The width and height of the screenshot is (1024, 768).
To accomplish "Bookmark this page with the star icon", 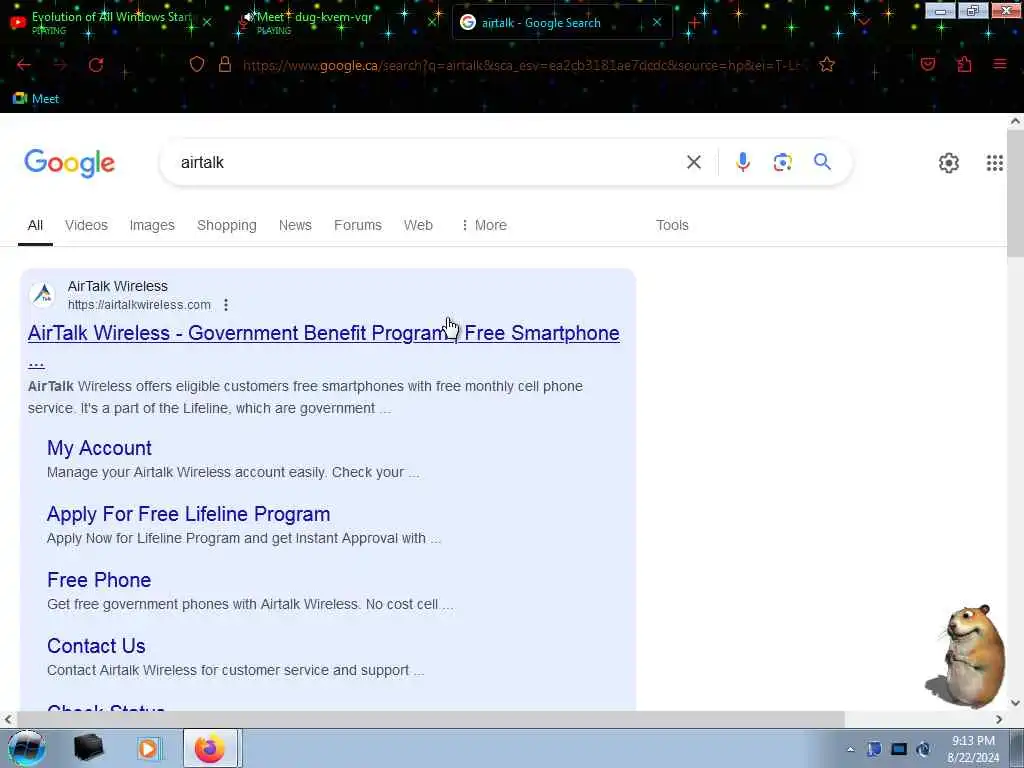I will [827, 64].
